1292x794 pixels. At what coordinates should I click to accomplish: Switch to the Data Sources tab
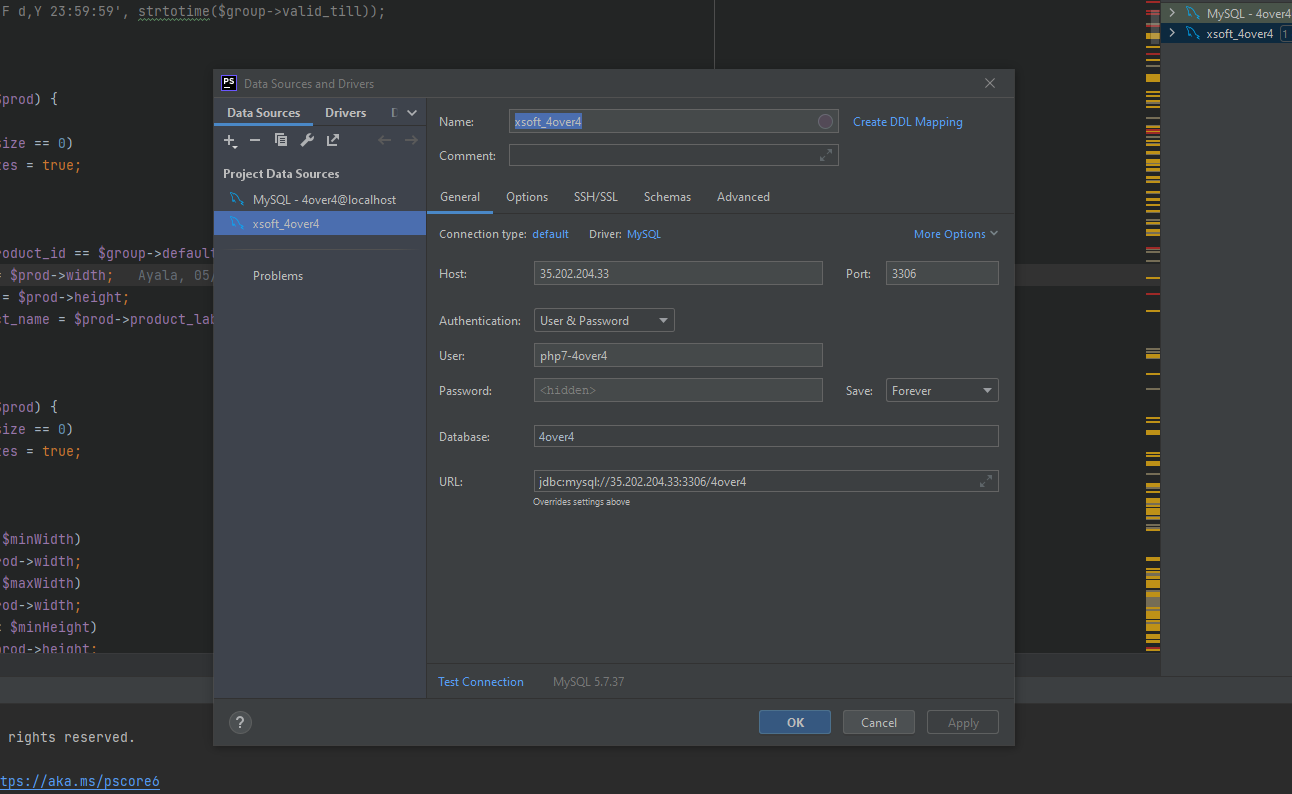pyautogui.click(x=264, y=113)
